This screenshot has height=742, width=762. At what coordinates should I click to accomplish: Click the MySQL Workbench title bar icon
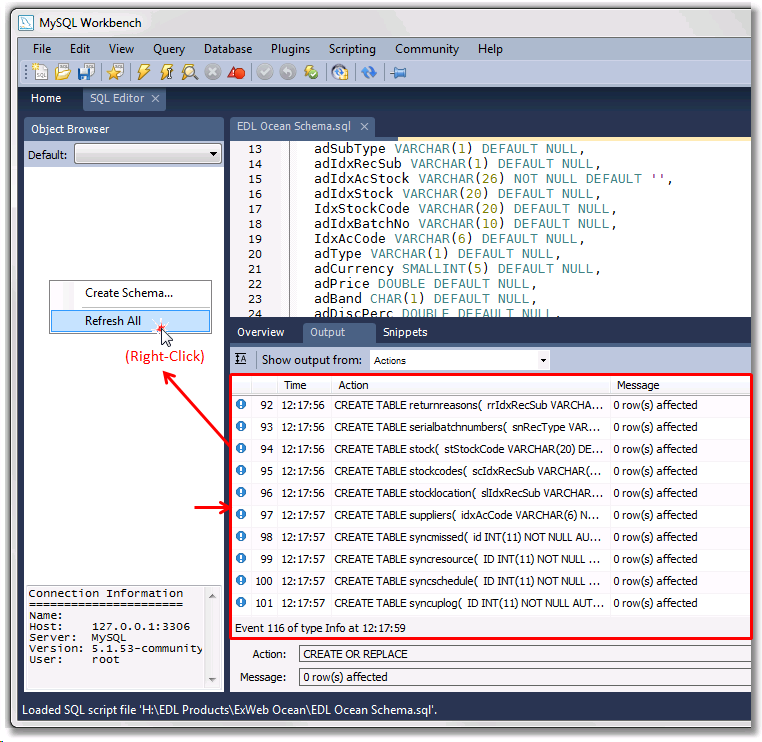point(26,23)
